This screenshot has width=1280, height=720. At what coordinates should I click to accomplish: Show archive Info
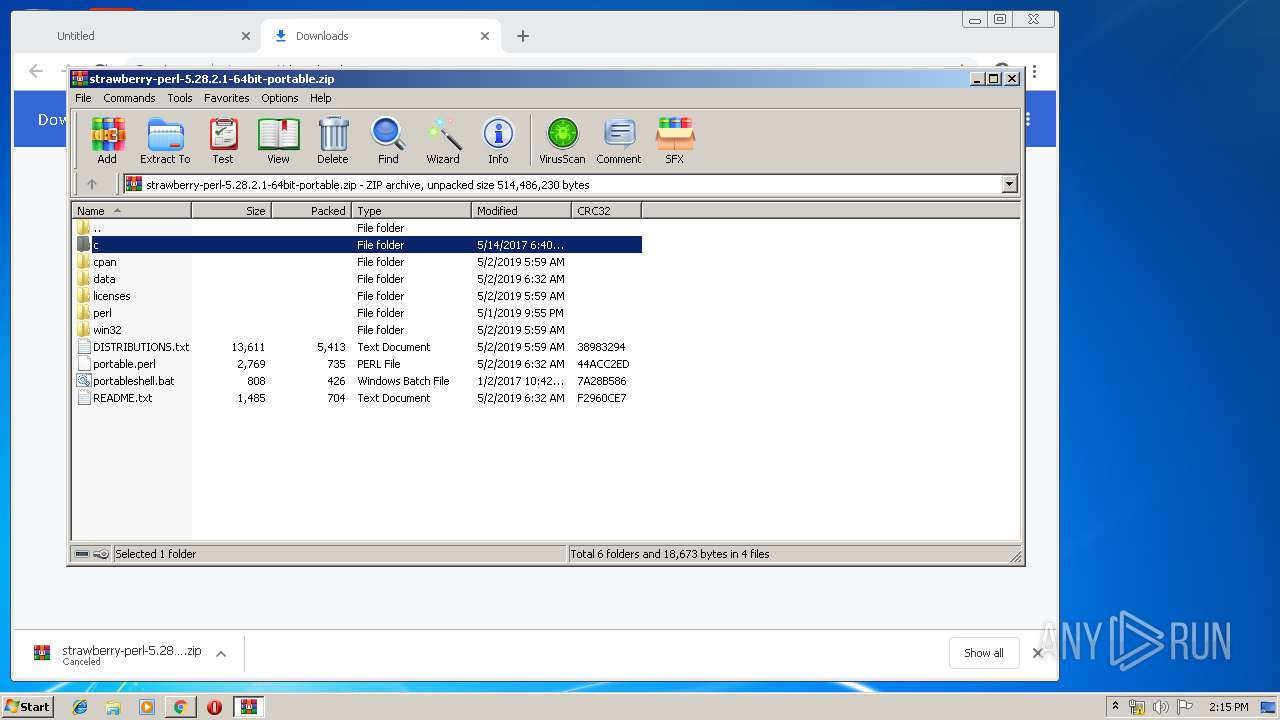click(x=498, y=140)
